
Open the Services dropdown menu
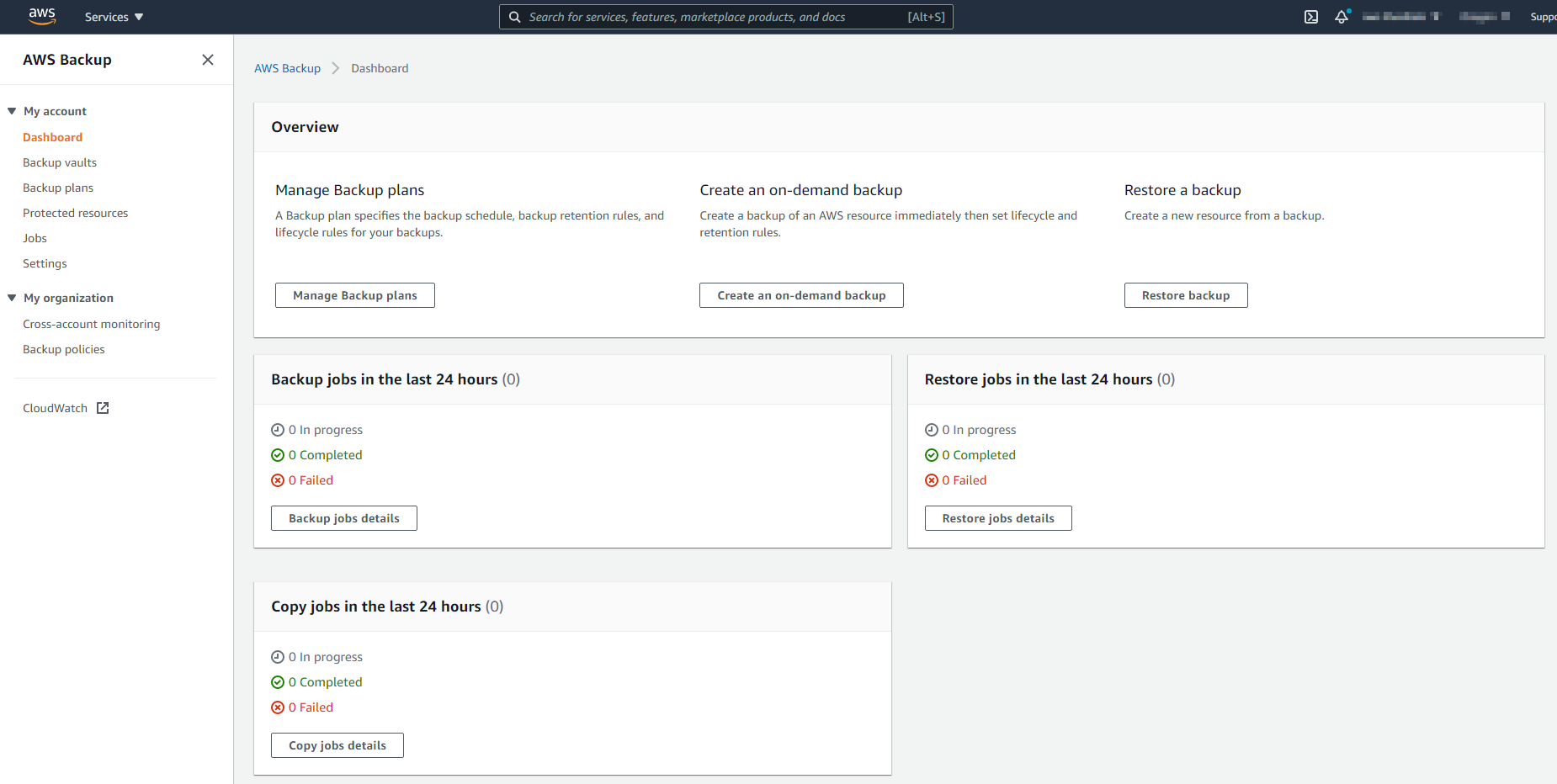click(114, 17)
